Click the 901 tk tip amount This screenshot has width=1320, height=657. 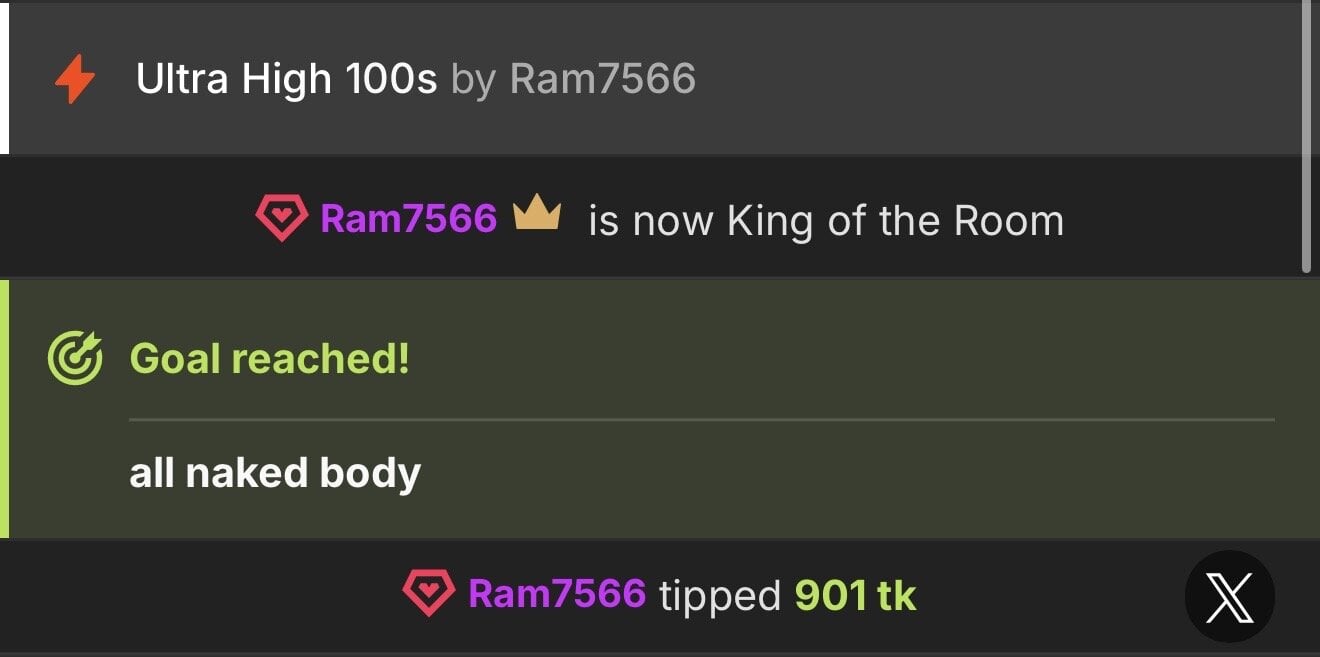[x=855, y=596]
